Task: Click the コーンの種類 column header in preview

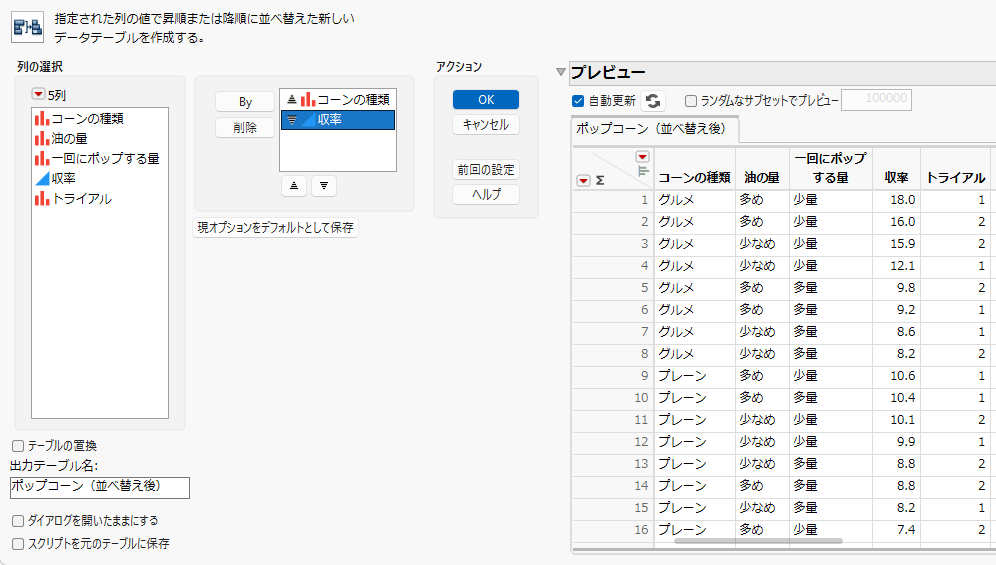Action: point(694,178)
